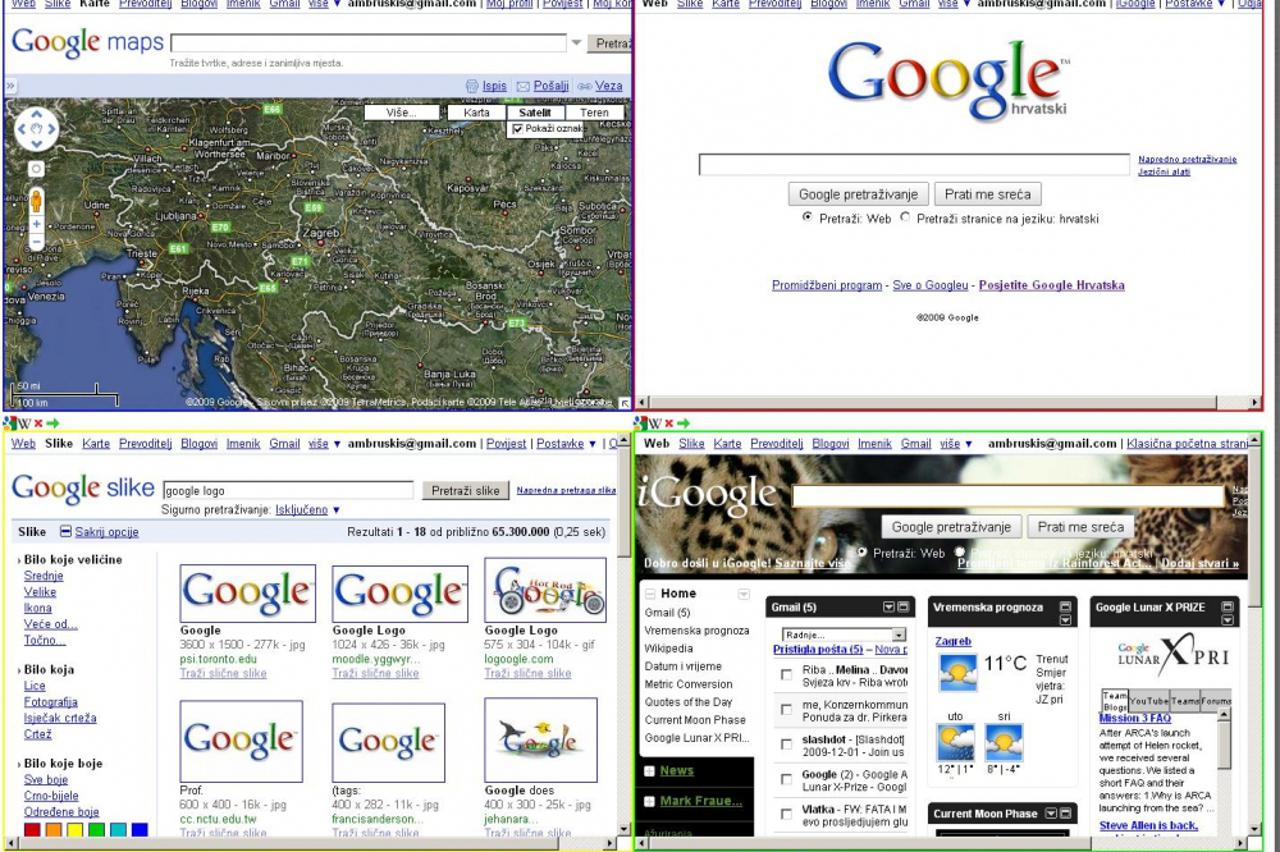Image resolution: width=1280 pixels, height=852 pixels.
Task: Switch the map to Teren view
Action: tap(594, 113)
